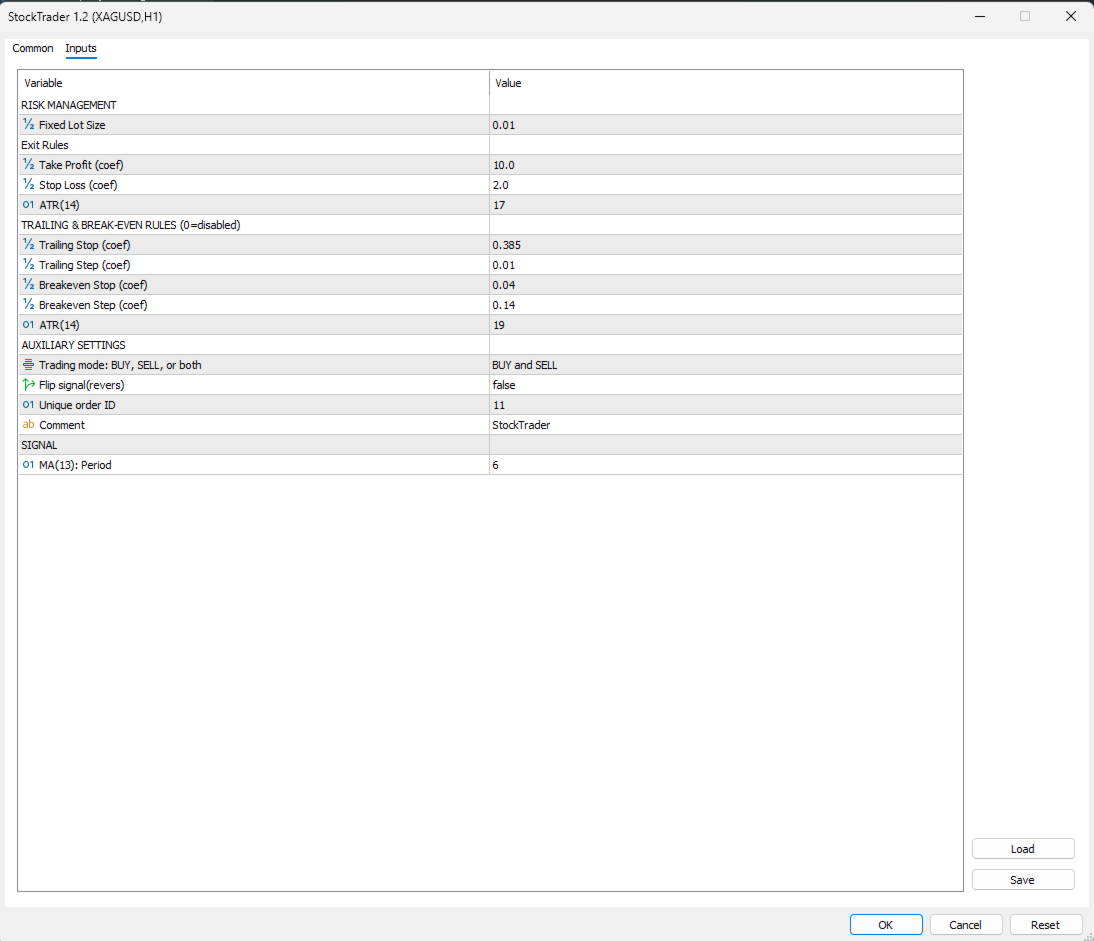1094x941 pixels.
Task: Click the Value column header
Action: click(x=726, y=83)
